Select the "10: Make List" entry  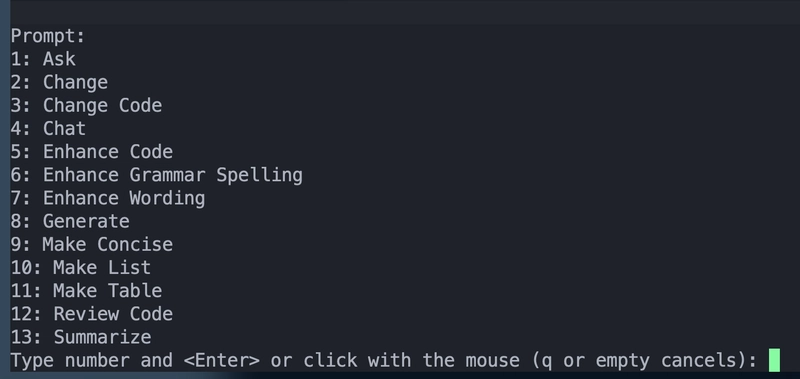(81, 268)
